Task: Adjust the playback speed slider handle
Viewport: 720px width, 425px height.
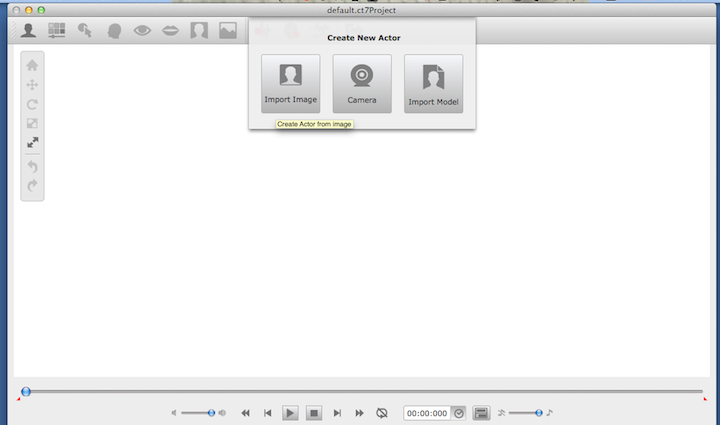Action: coord(539,413)
